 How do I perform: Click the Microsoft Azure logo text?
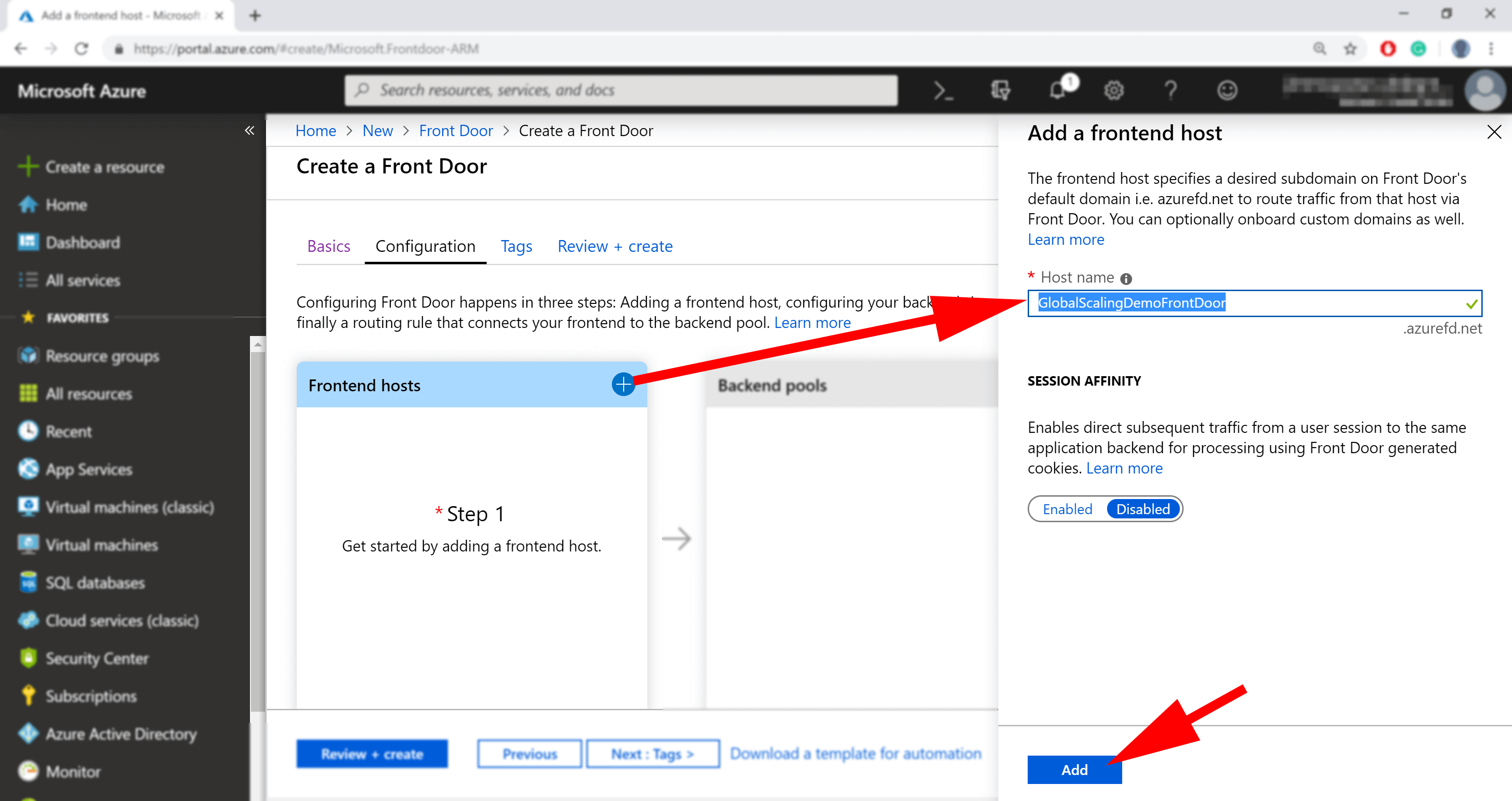82,91
